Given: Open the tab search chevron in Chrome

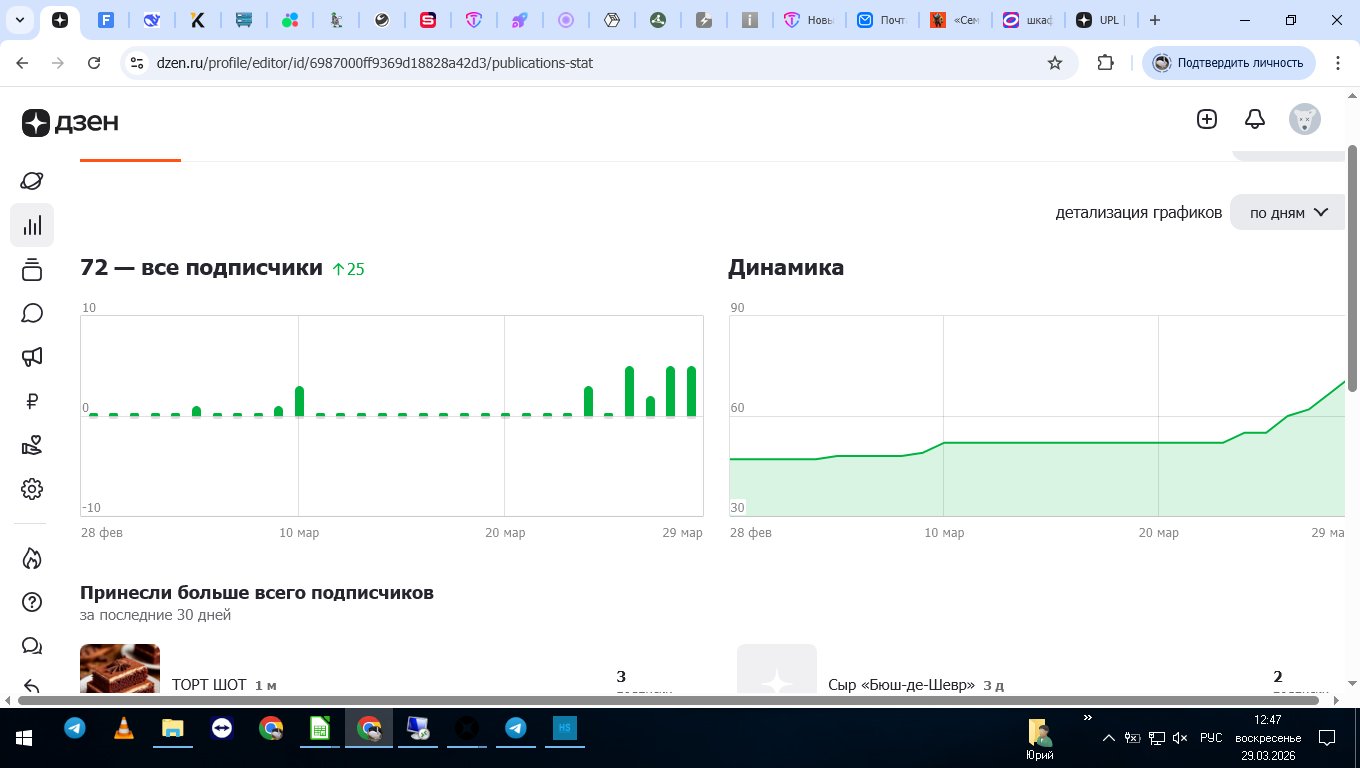Looking at the screenshot, I should pos(19,20).
